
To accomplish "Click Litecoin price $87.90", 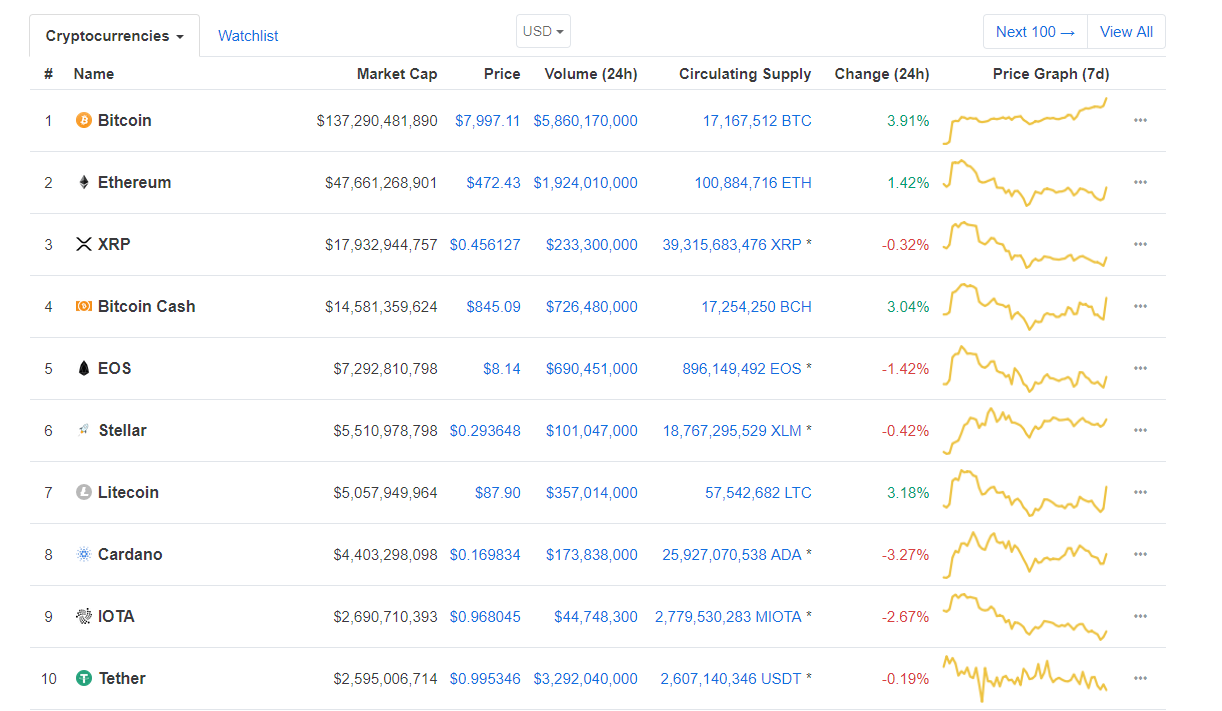I will 498,493.
